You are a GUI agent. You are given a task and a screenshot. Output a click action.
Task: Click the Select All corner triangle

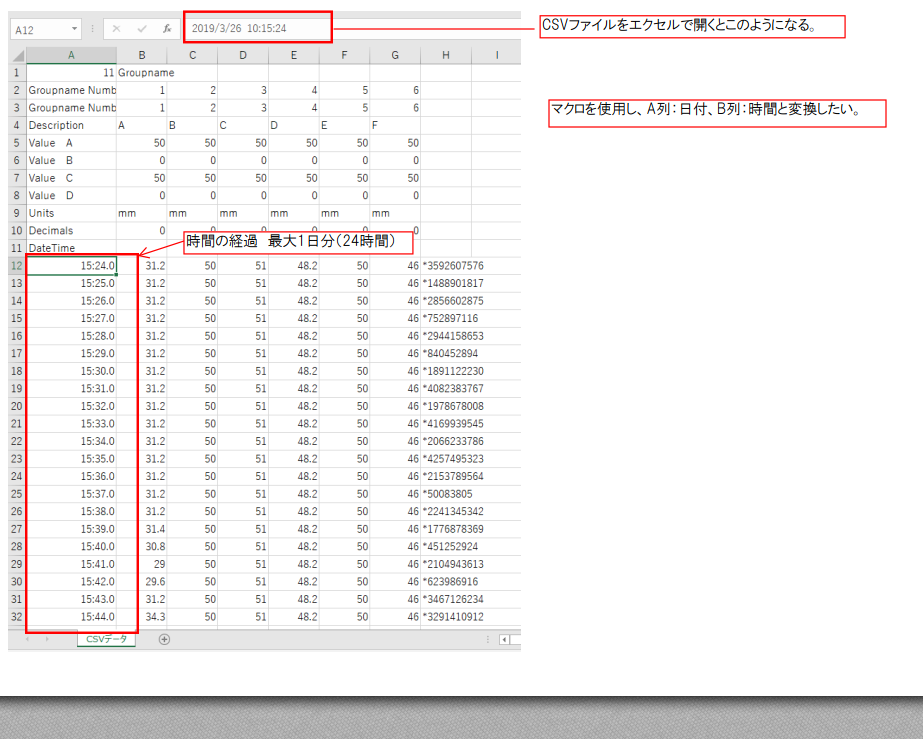pos(17,55)
